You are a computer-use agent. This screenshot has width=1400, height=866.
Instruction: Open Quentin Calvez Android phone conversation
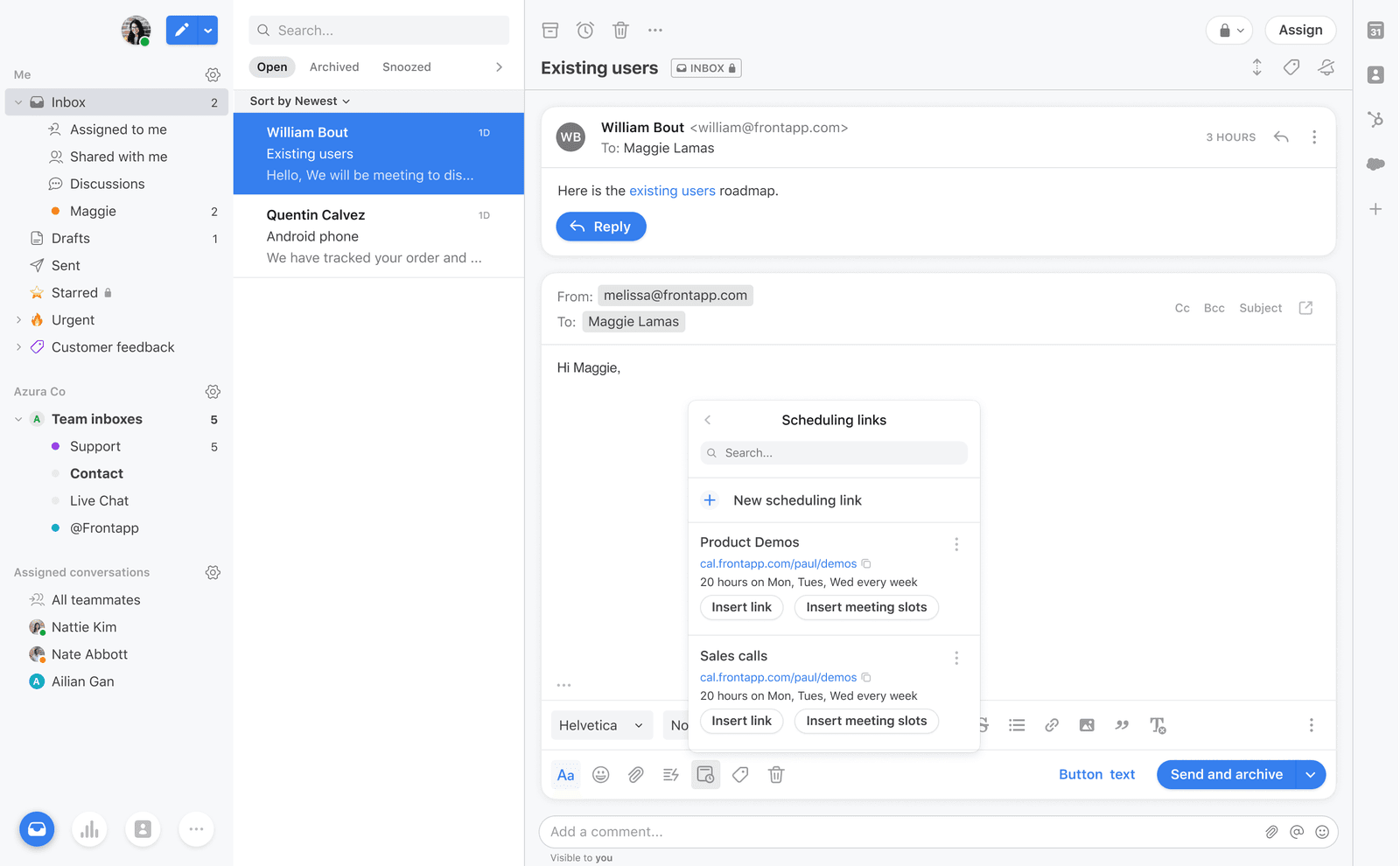tap(379, 236)
